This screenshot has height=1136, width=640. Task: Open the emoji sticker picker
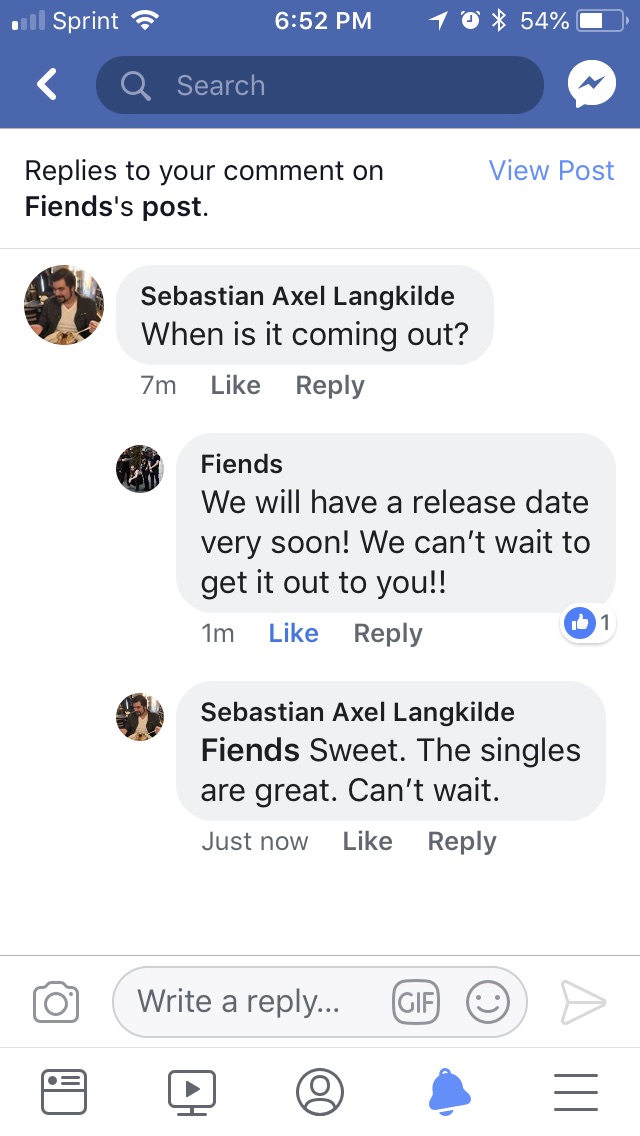488,1001
